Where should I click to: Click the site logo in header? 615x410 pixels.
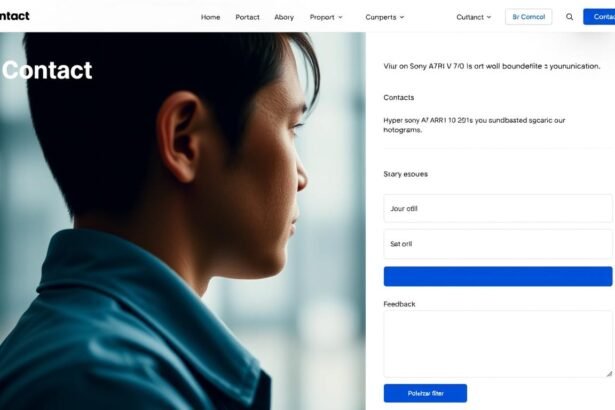pyautogui.click(x=15, y=16)
